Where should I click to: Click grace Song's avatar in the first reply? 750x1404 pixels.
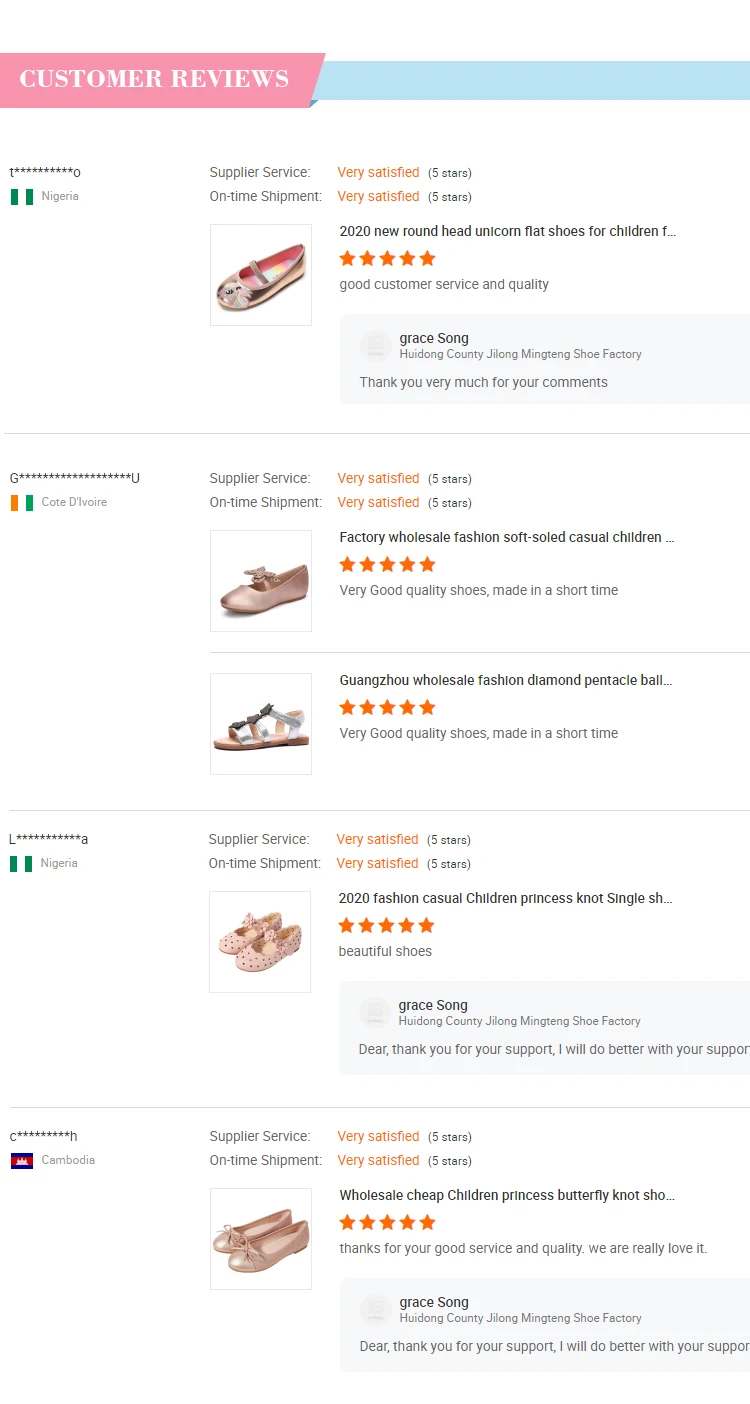coord(376,346)
